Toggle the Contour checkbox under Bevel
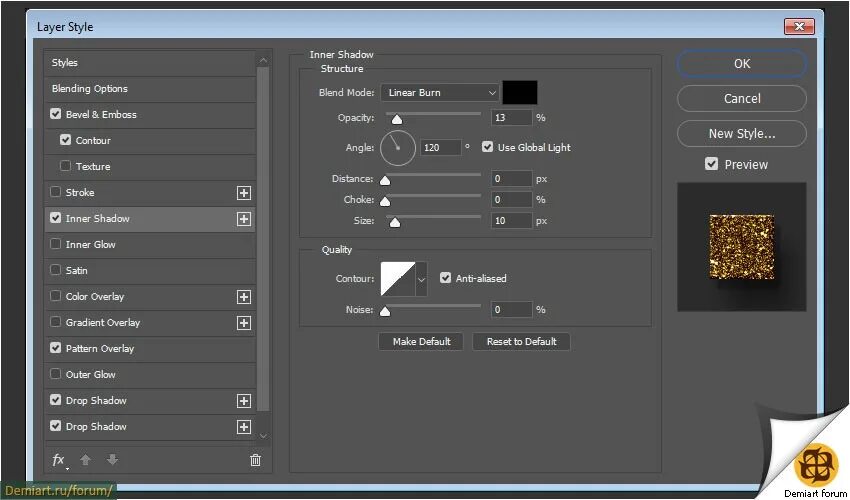Image resolution: width=850 pixels, height=500 pixels. pyautogui.click(x=66, y=140)
